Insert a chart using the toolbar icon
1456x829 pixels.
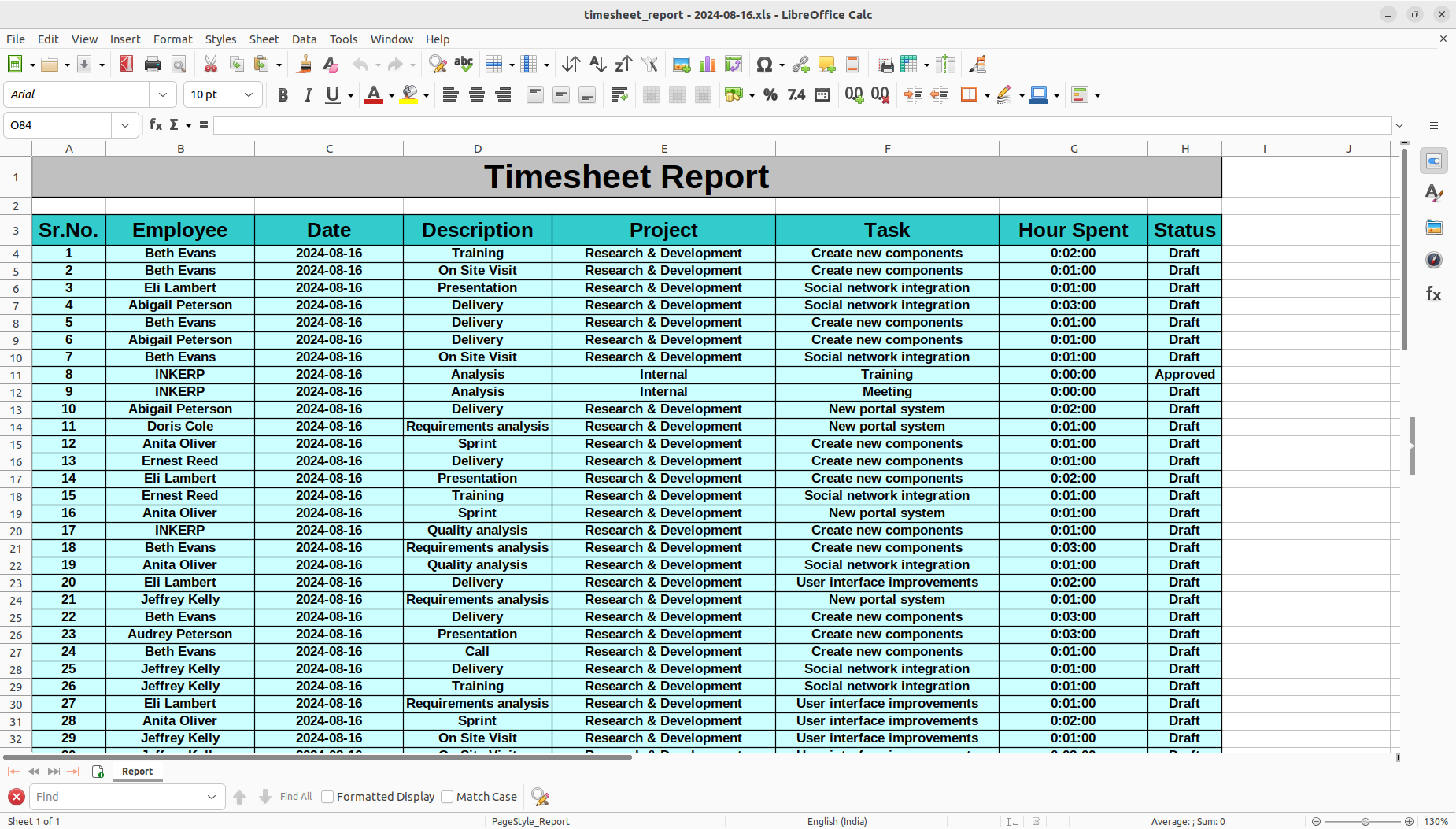pos(708,65)
